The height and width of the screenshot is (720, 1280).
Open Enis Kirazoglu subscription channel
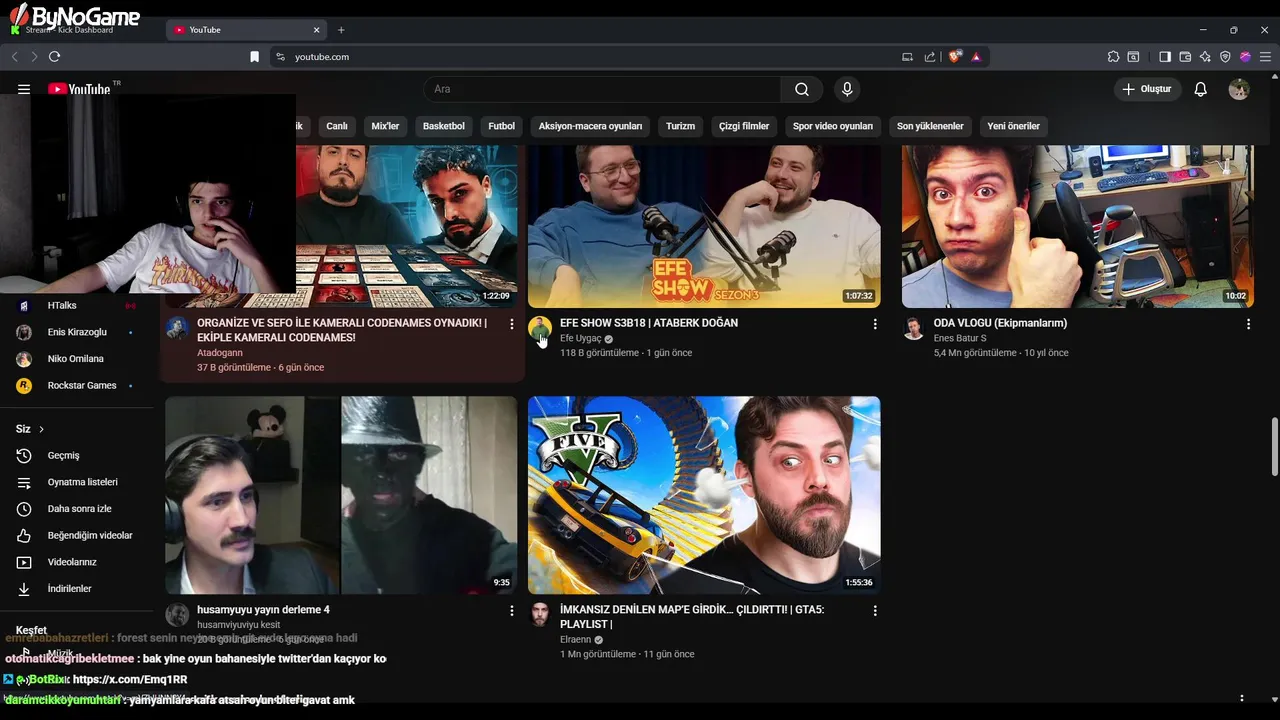77,332
